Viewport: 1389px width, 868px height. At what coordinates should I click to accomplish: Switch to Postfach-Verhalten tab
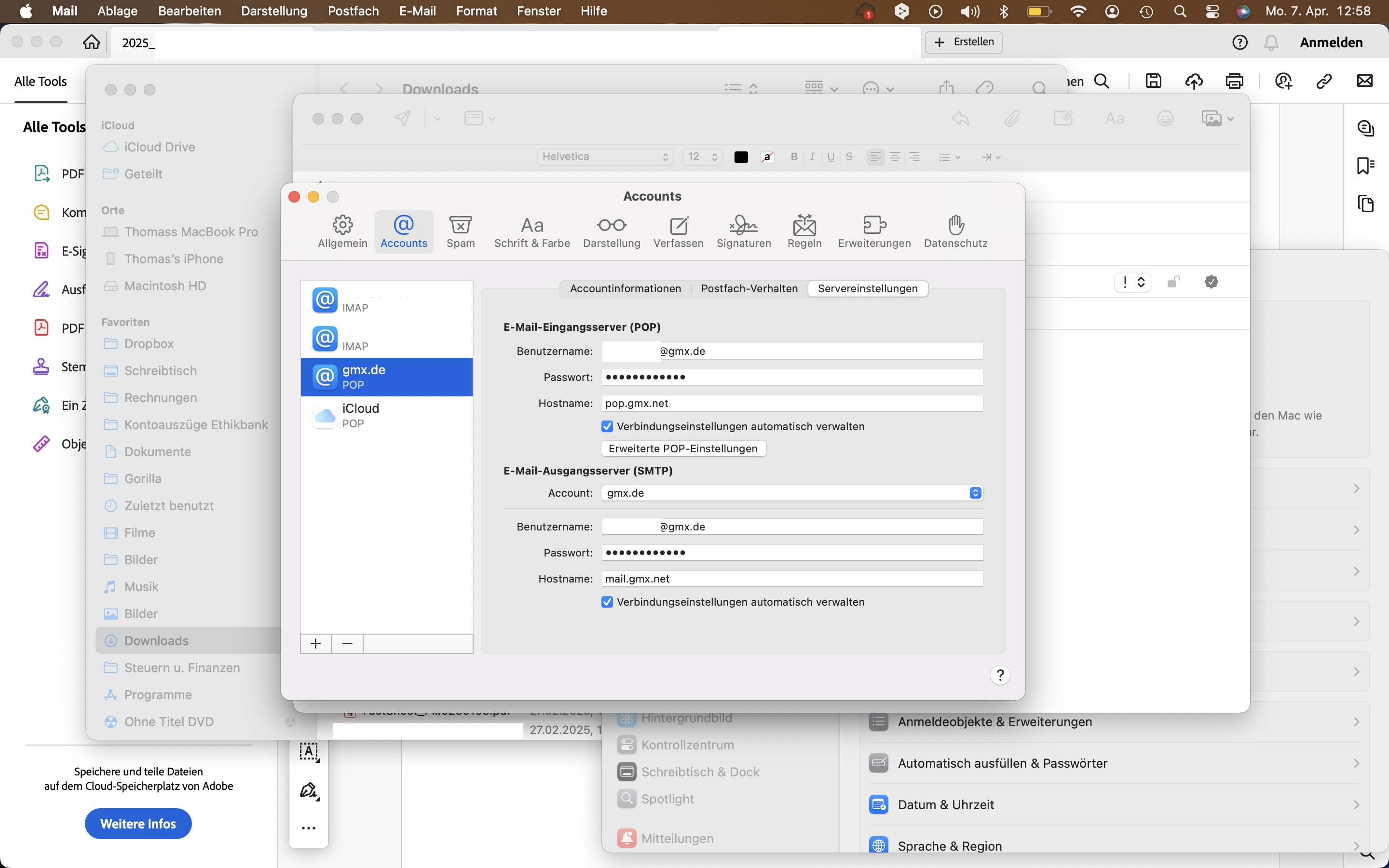coord(749,289)
